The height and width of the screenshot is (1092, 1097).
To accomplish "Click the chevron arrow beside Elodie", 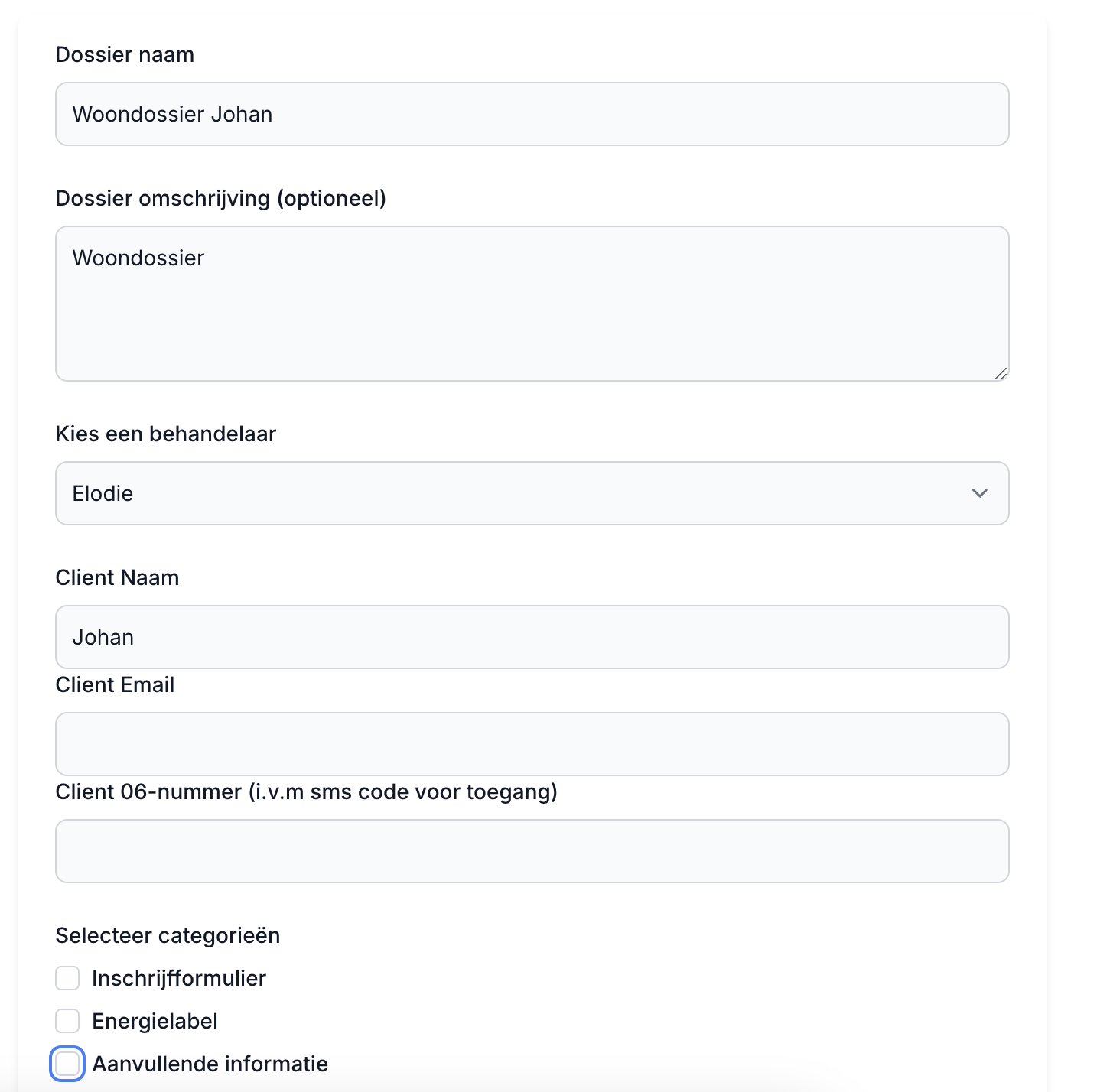I will 979,493.
